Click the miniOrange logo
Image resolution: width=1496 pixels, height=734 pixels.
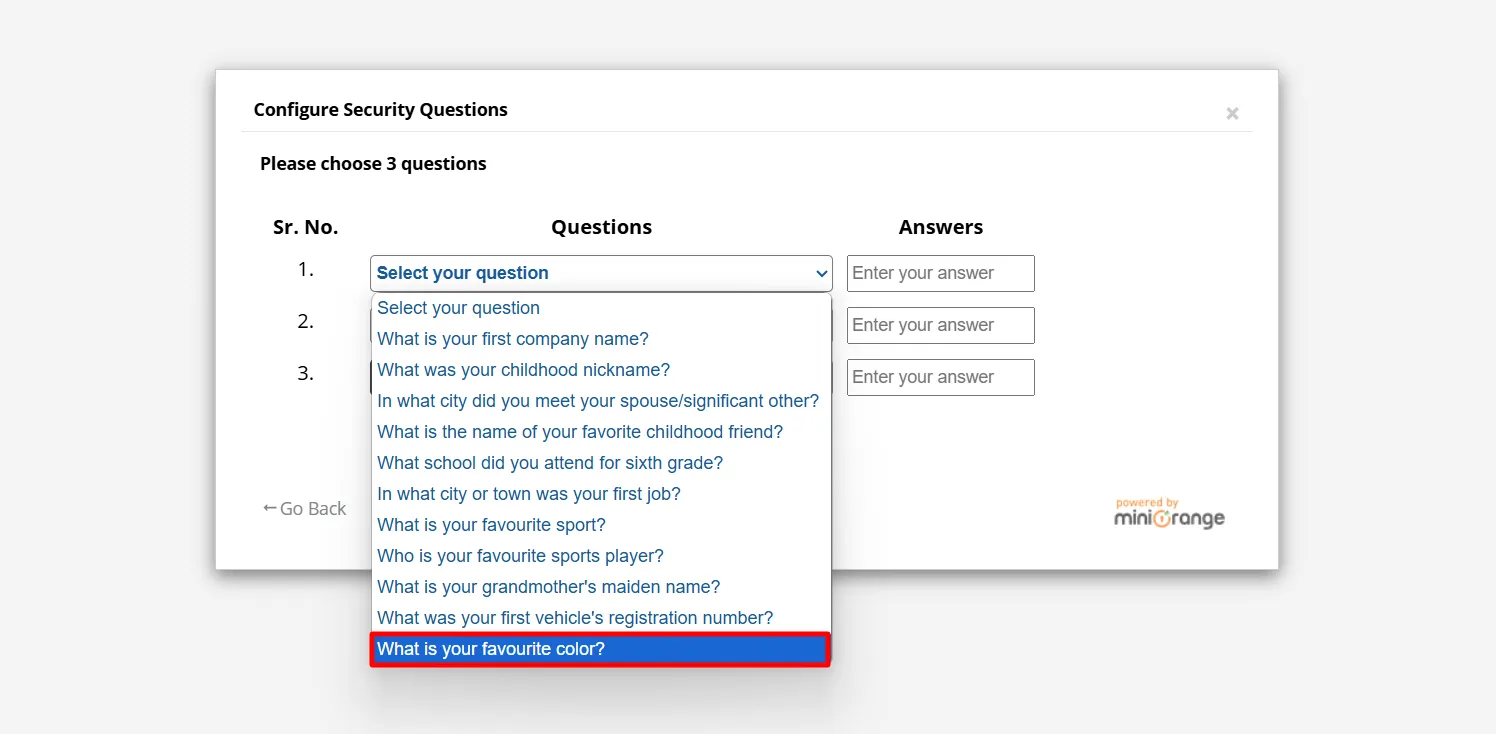[1169, 513]
